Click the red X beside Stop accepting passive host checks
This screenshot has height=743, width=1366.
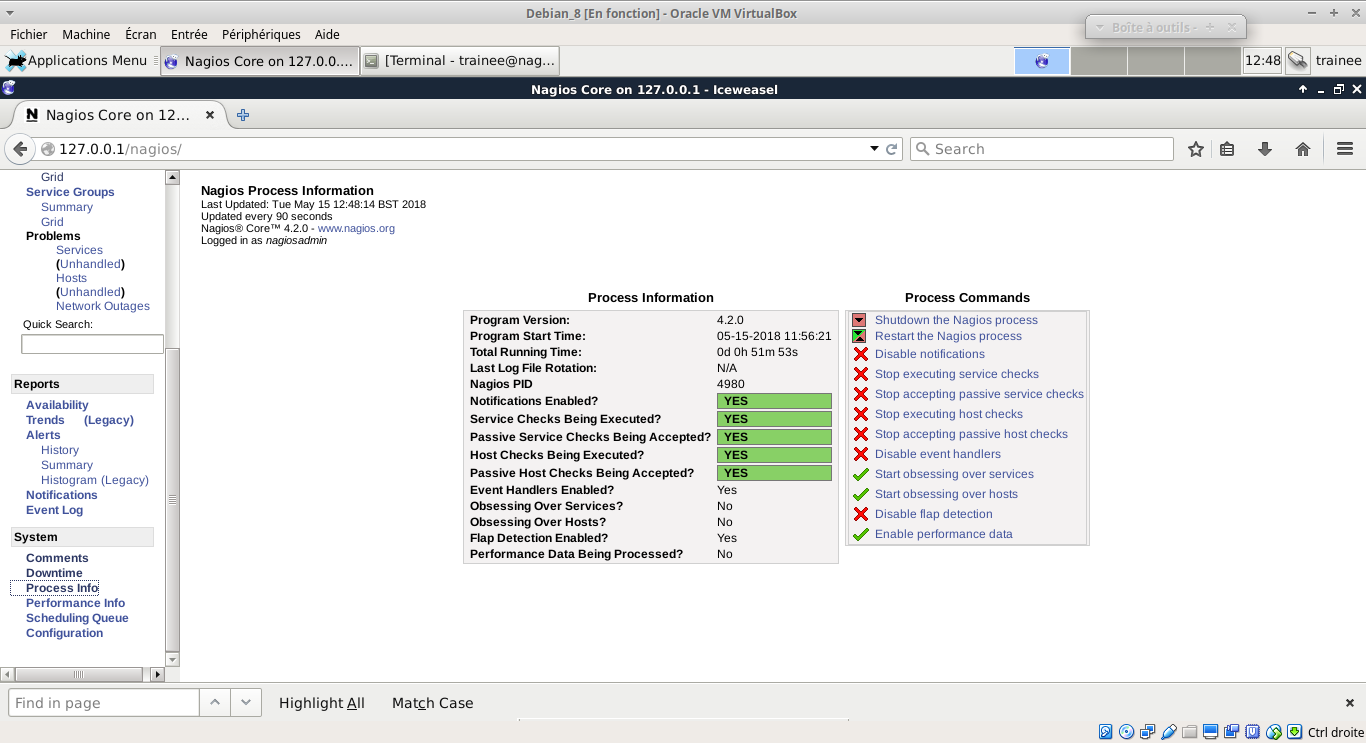coord(860,434)
